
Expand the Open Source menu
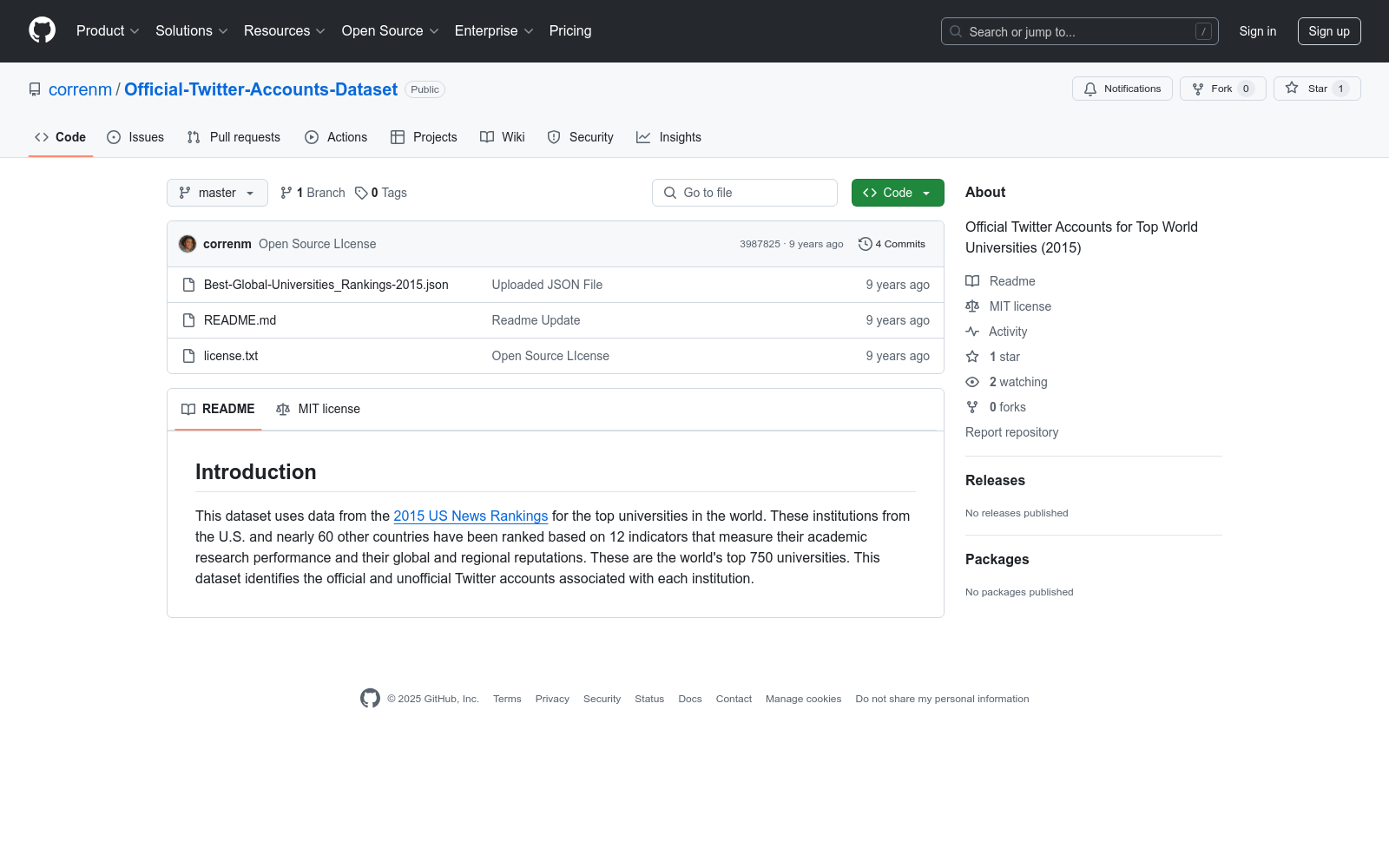(x=391, y=31)
